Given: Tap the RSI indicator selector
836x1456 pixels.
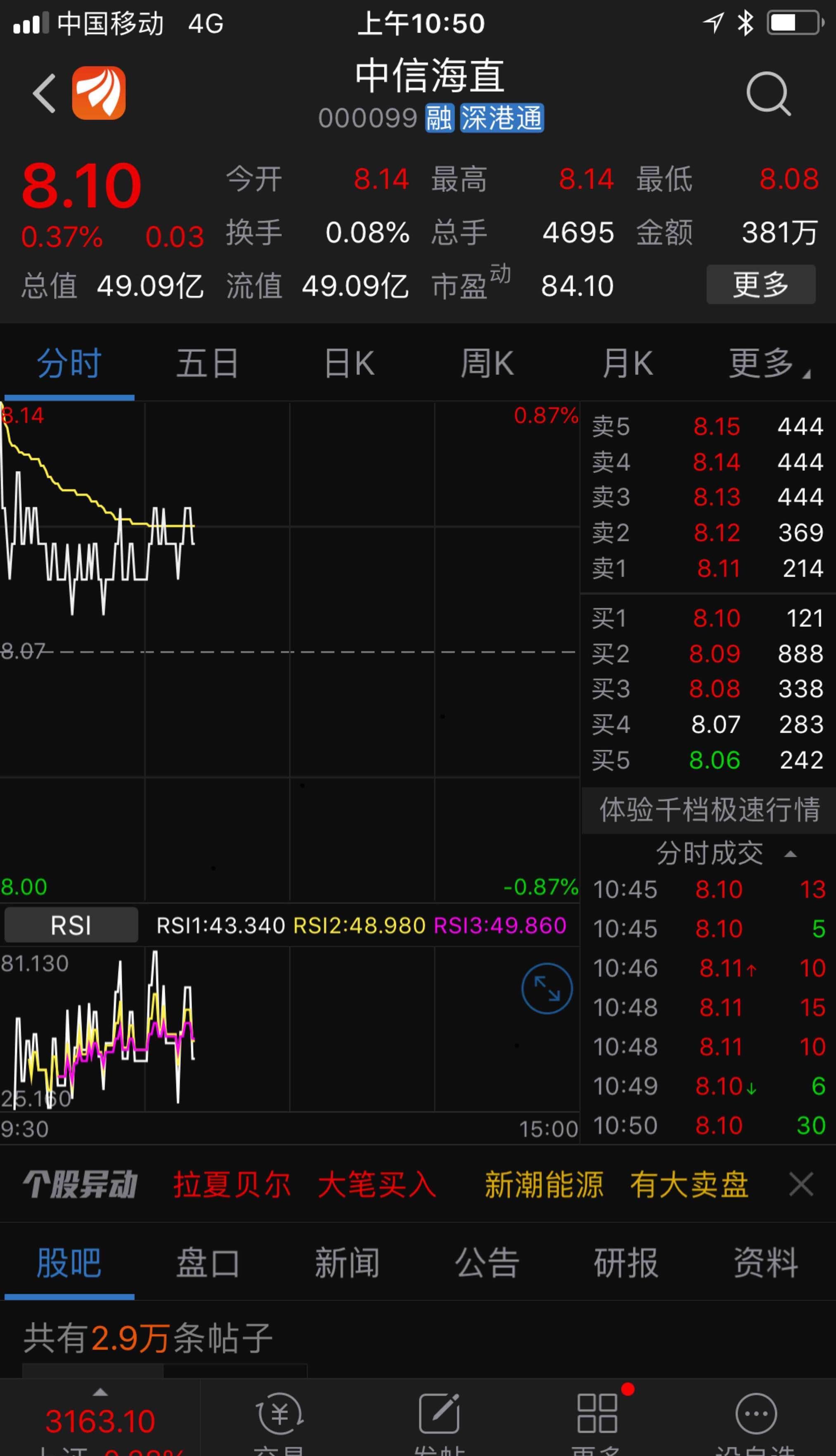Looking at the screenshot, I should tap(71, 925).
